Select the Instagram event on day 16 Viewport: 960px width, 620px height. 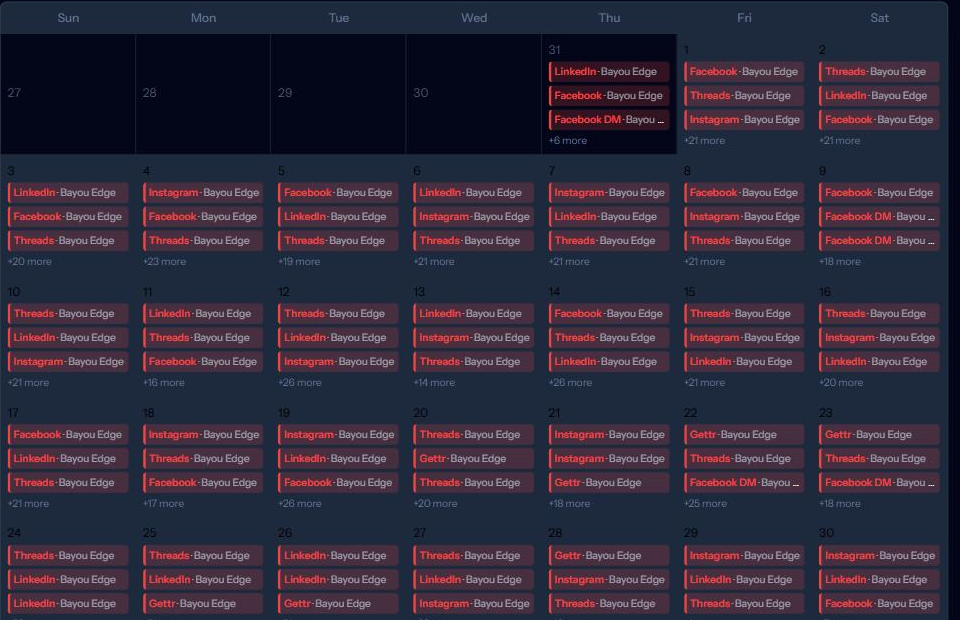point(879,338)
